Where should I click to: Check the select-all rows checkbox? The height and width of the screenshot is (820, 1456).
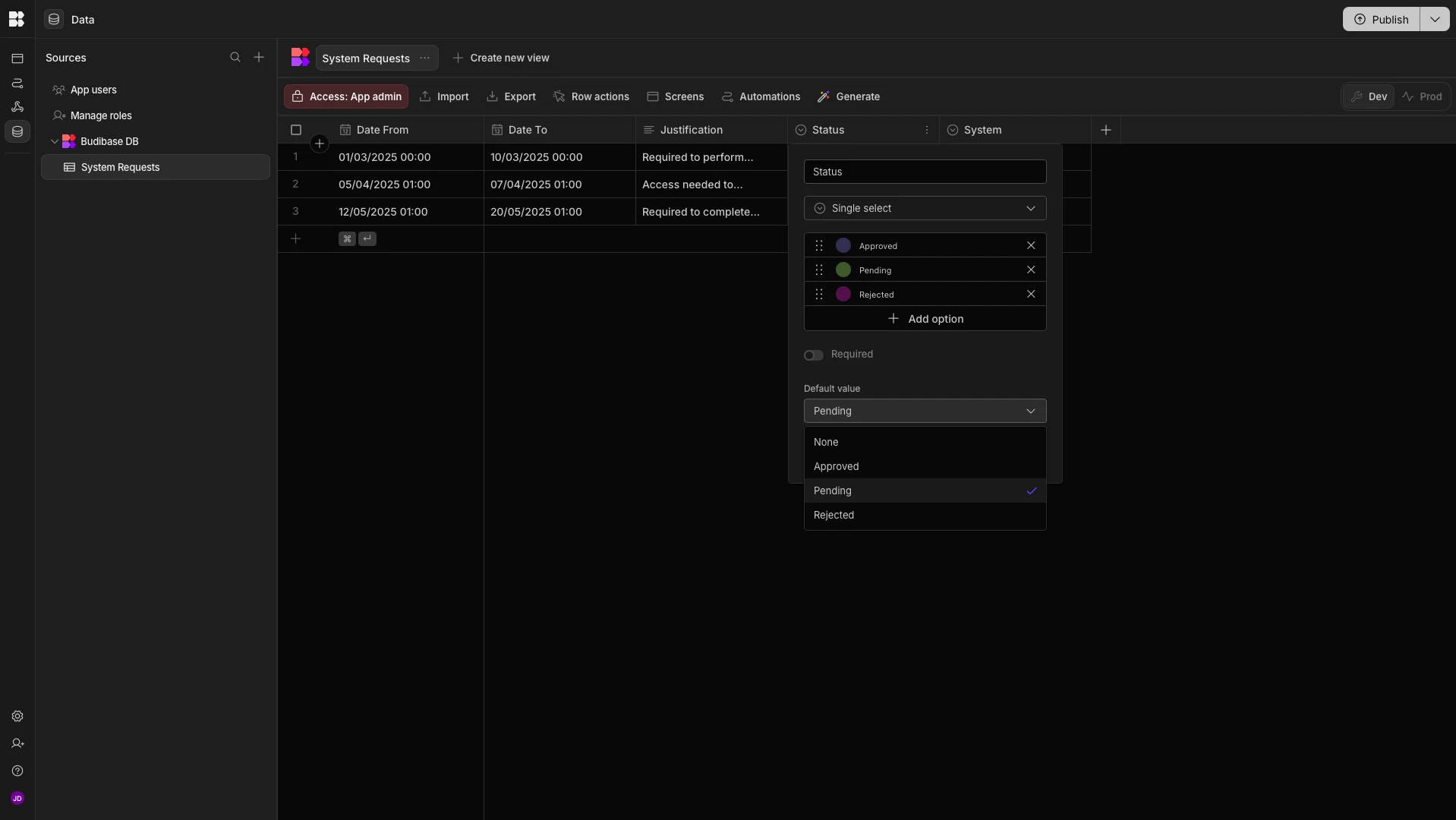coord(296,130)
